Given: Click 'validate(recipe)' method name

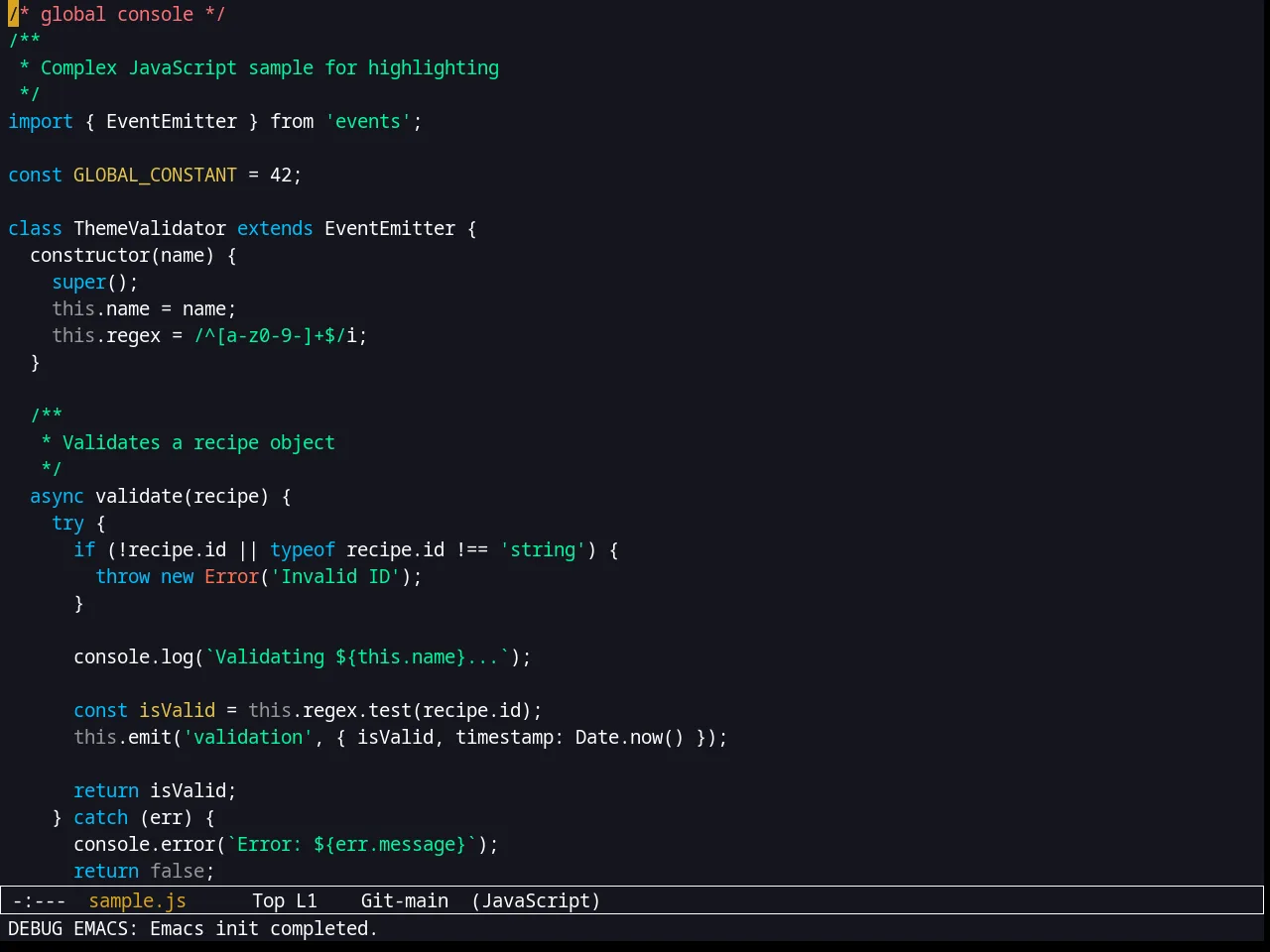Looking at the screenshot, I should [182, 496].
